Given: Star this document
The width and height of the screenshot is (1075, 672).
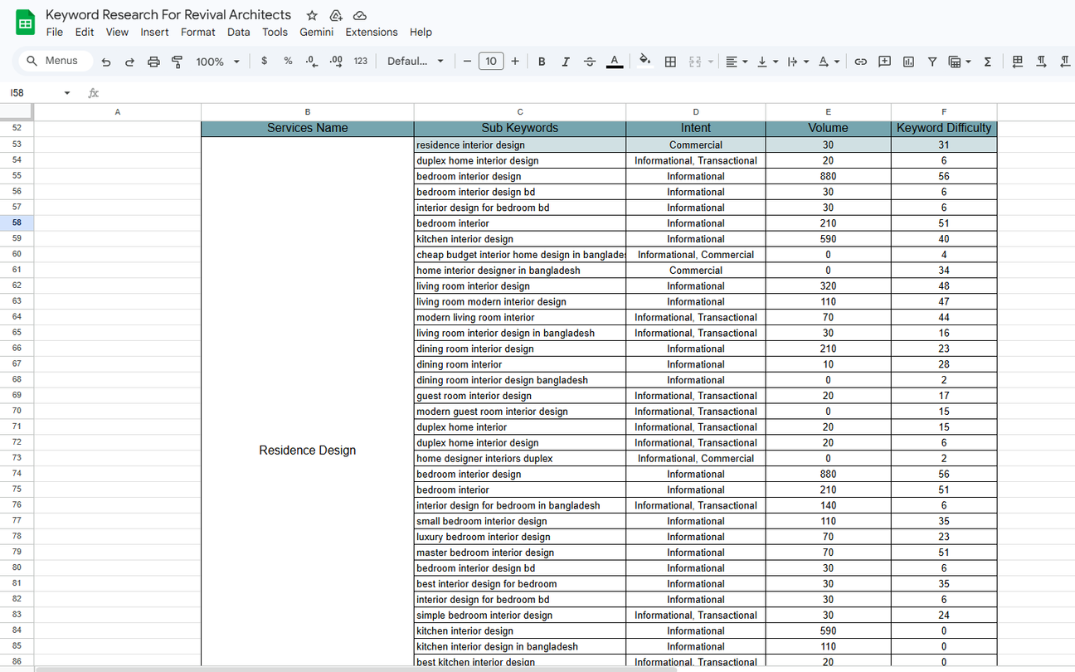Looking at the screenshot, I should click(312, 16).
